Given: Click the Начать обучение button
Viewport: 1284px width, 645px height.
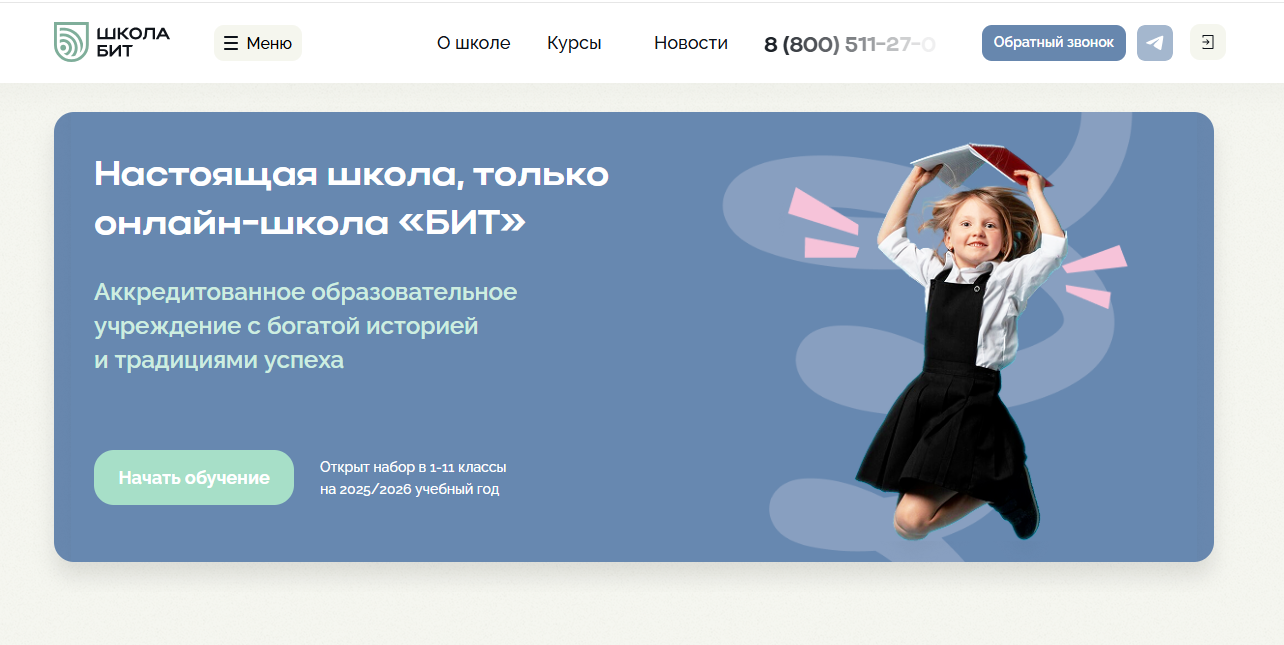Looking at the screenshot, I should point(194,477).
